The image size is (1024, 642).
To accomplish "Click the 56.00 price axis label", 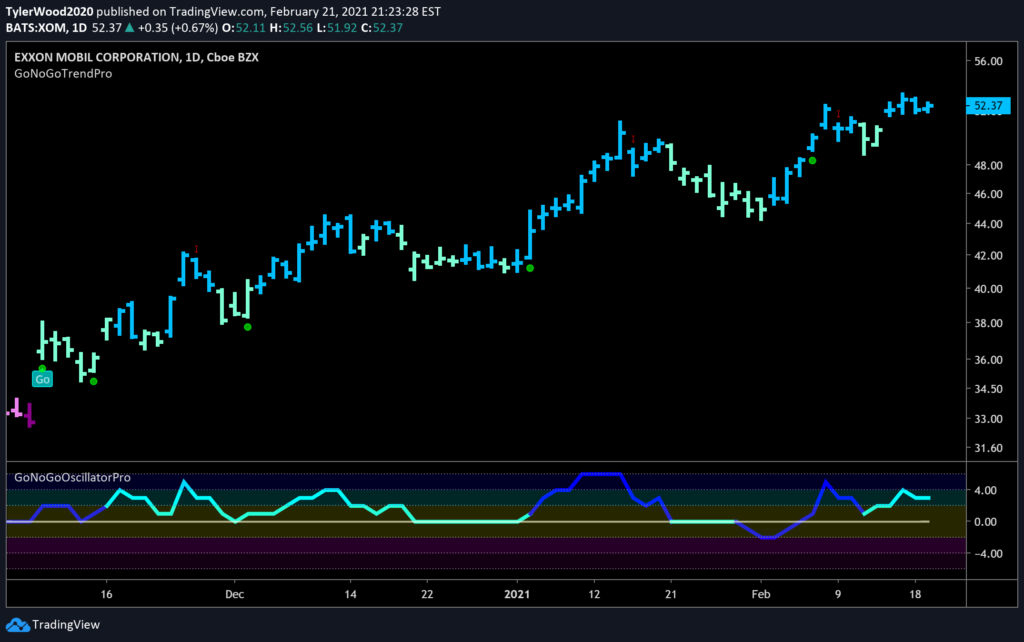I will pos(987,61).
